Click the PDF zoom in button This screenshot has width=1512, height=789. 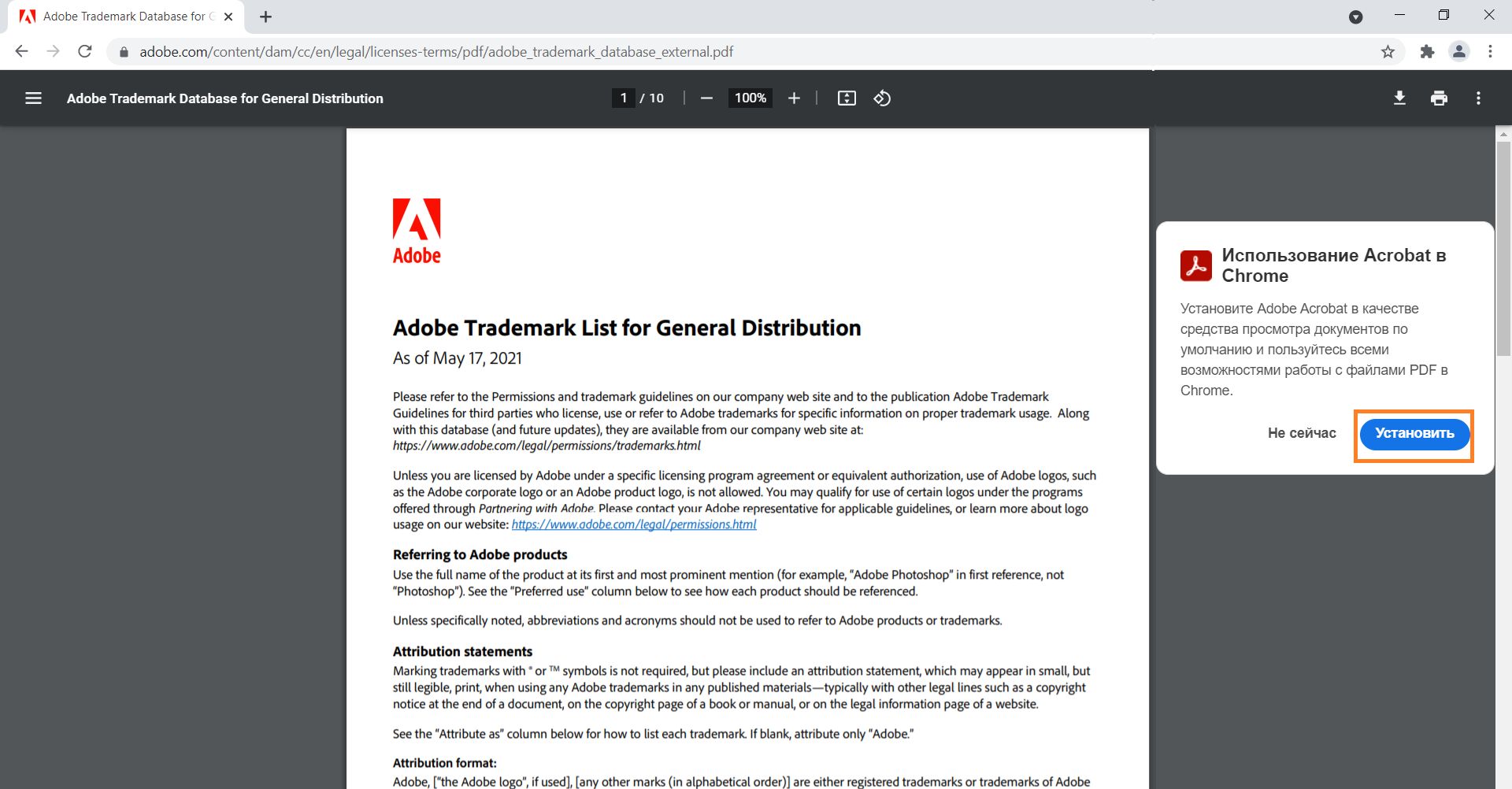(x=794, y=98)
